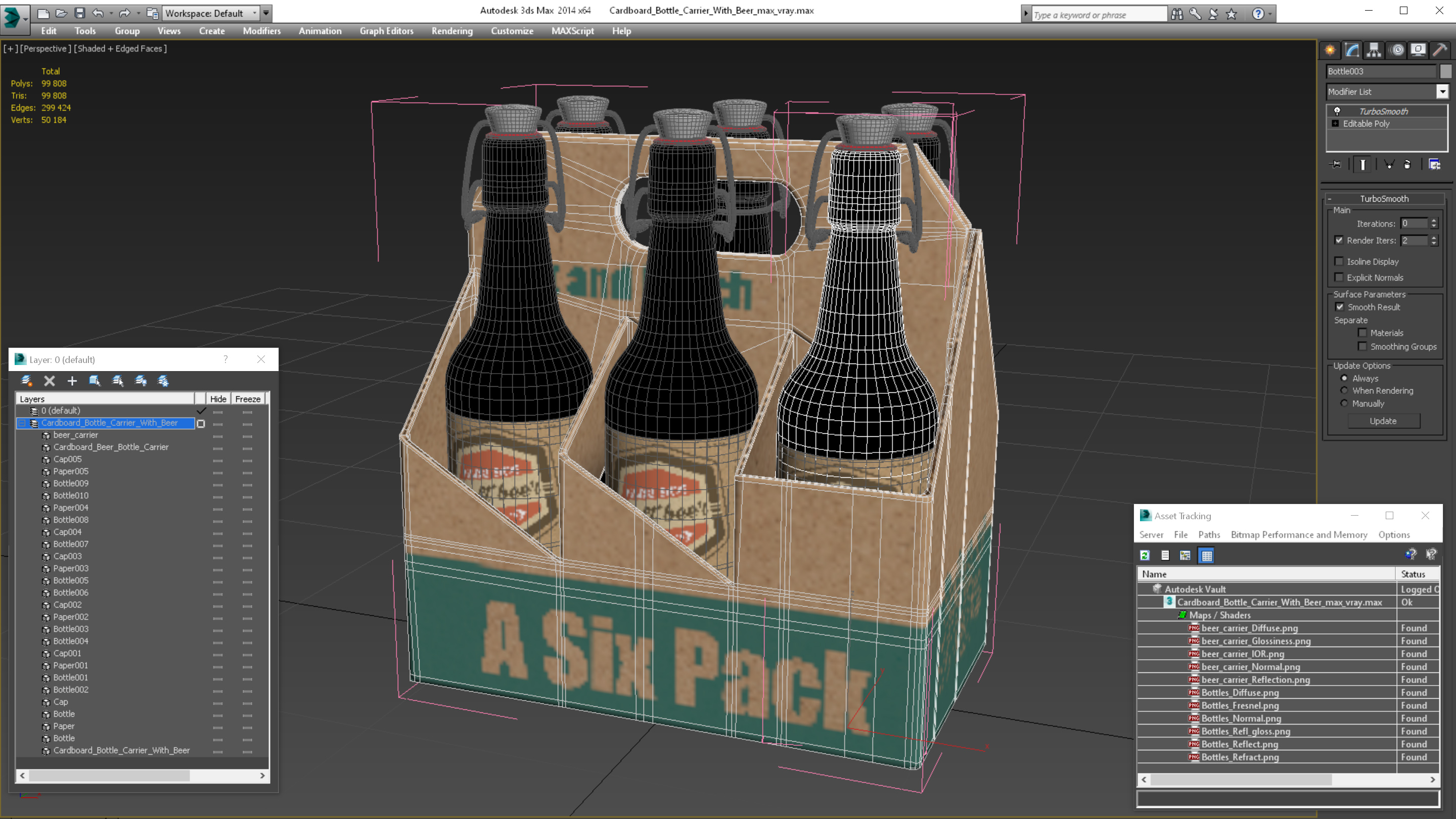Enable the Explicit Normals checkbox
The image size is (1456, 819).
[1339, 277]
